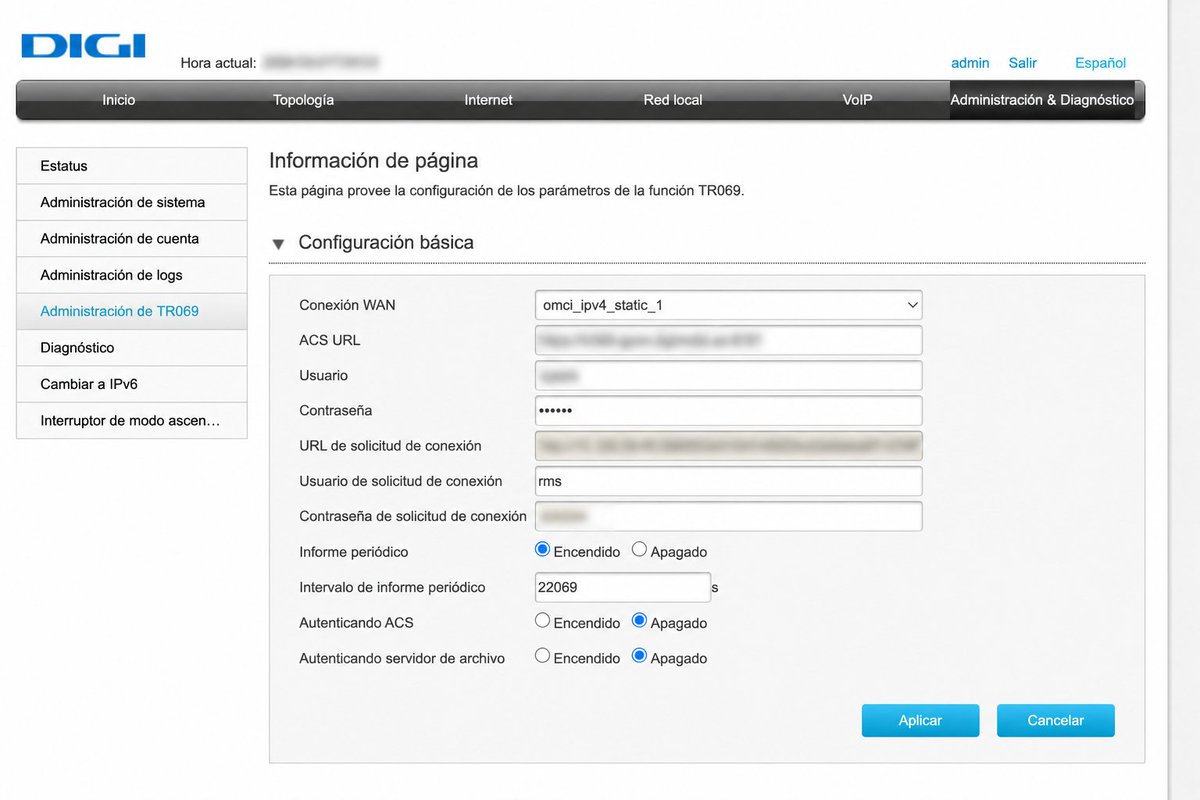1200x800 pixels.
Task: Set Informe periódico to Encendido
Action: [543, 550]
